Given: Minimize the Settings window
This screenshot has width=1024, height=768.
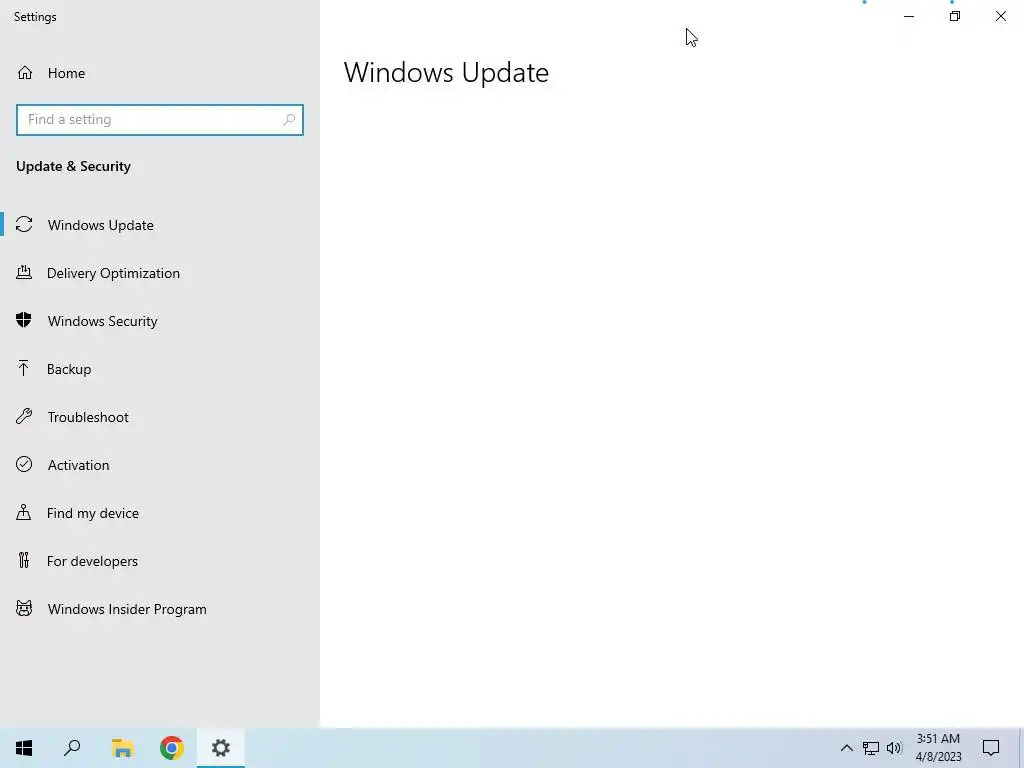Looking at the screenshot, I should tap(909, 16).
